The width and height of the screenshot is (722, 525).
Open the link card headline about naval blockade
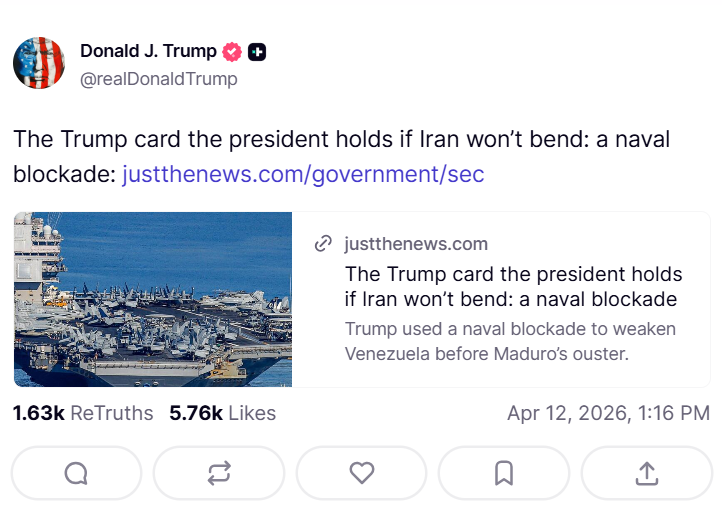[x=513, y=287]
